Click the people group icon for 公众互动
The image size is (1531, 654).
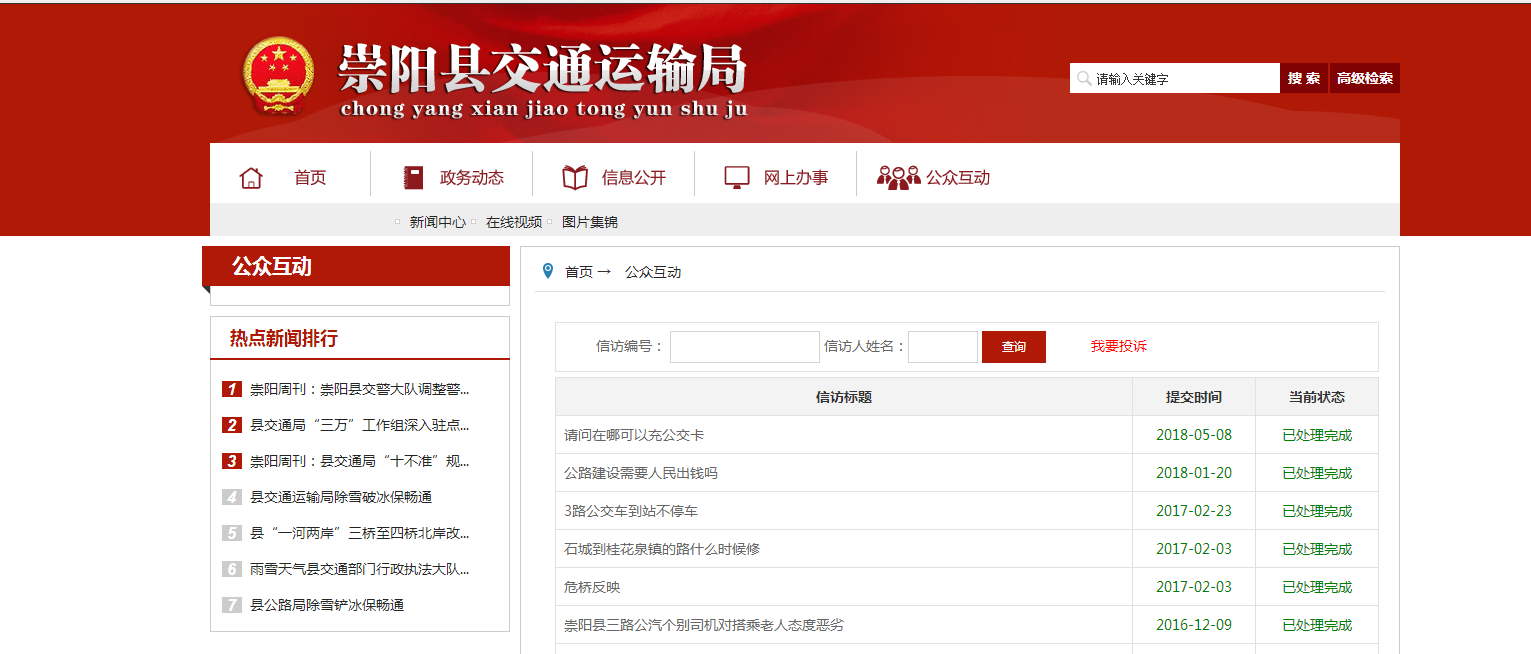pyautogui.click(x=898, y=178)
